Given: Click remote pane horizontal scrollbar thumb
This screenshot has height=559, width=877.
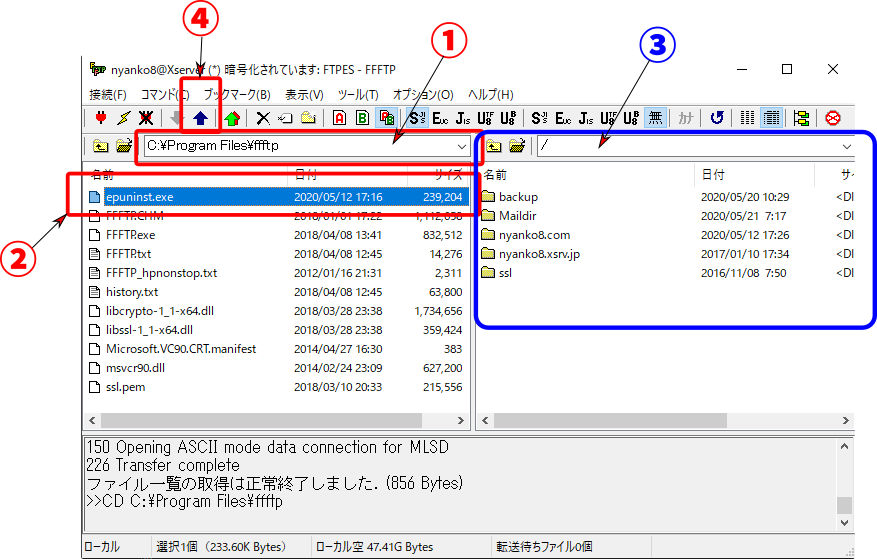Looking at the screenshot, I should pos(610,420).
